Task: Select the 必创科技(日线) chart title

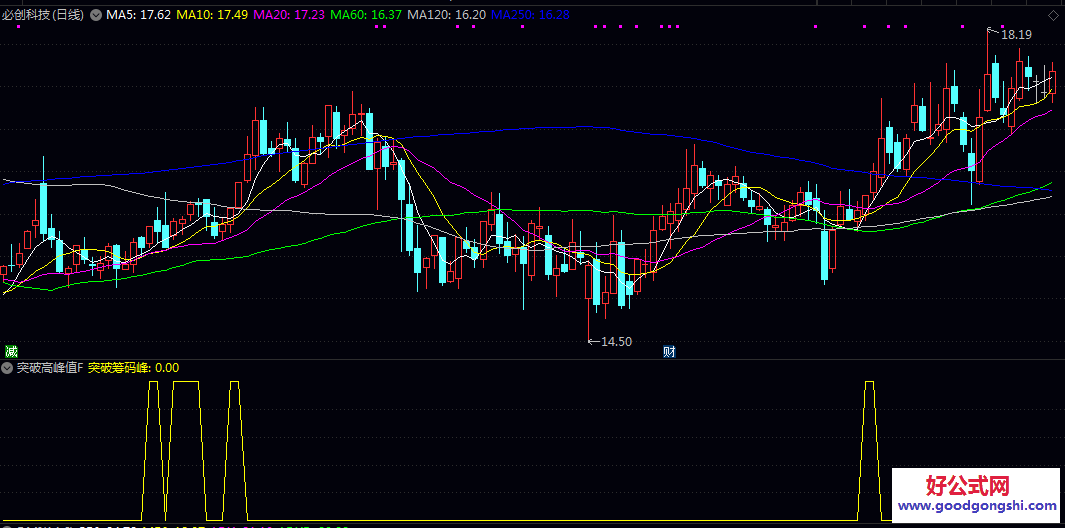Action: pos(43,15)
